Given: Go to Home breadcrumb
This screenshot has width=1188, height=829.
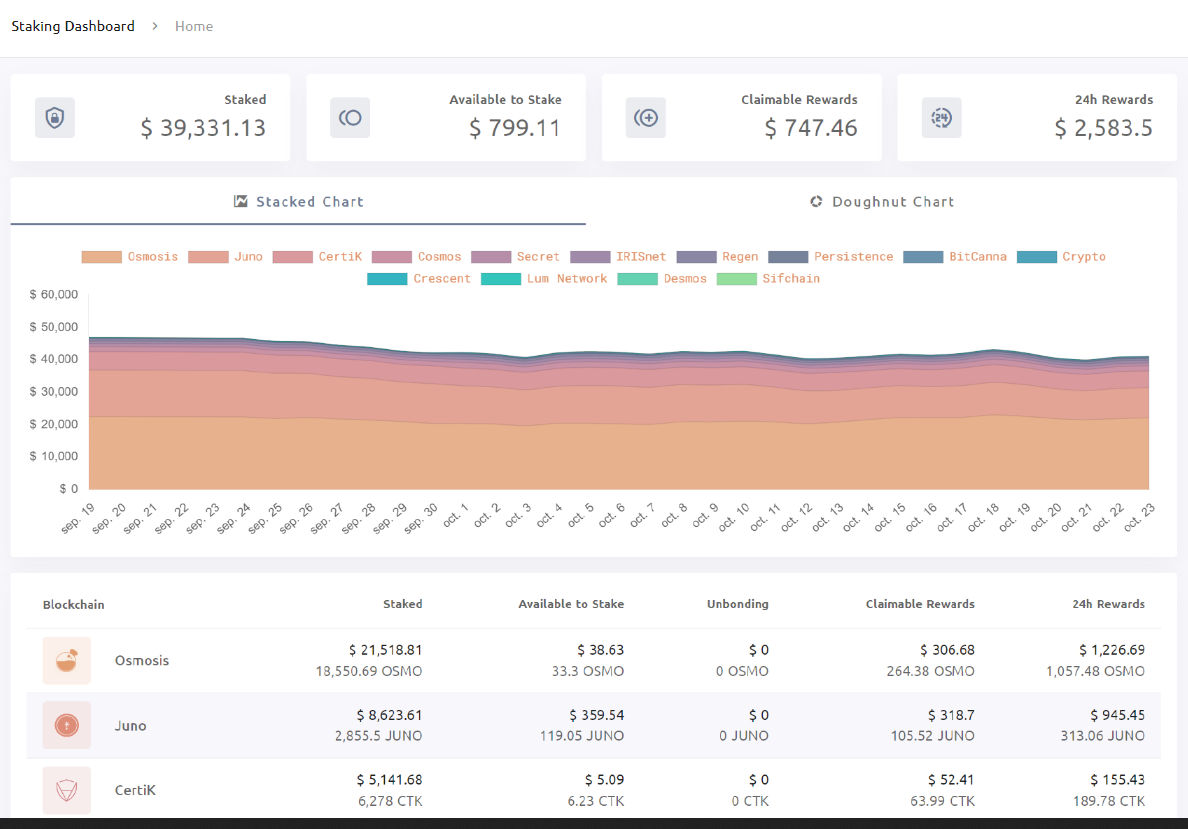Looking at the screenshot, I should pyautogui.click(x=194, y=26).
